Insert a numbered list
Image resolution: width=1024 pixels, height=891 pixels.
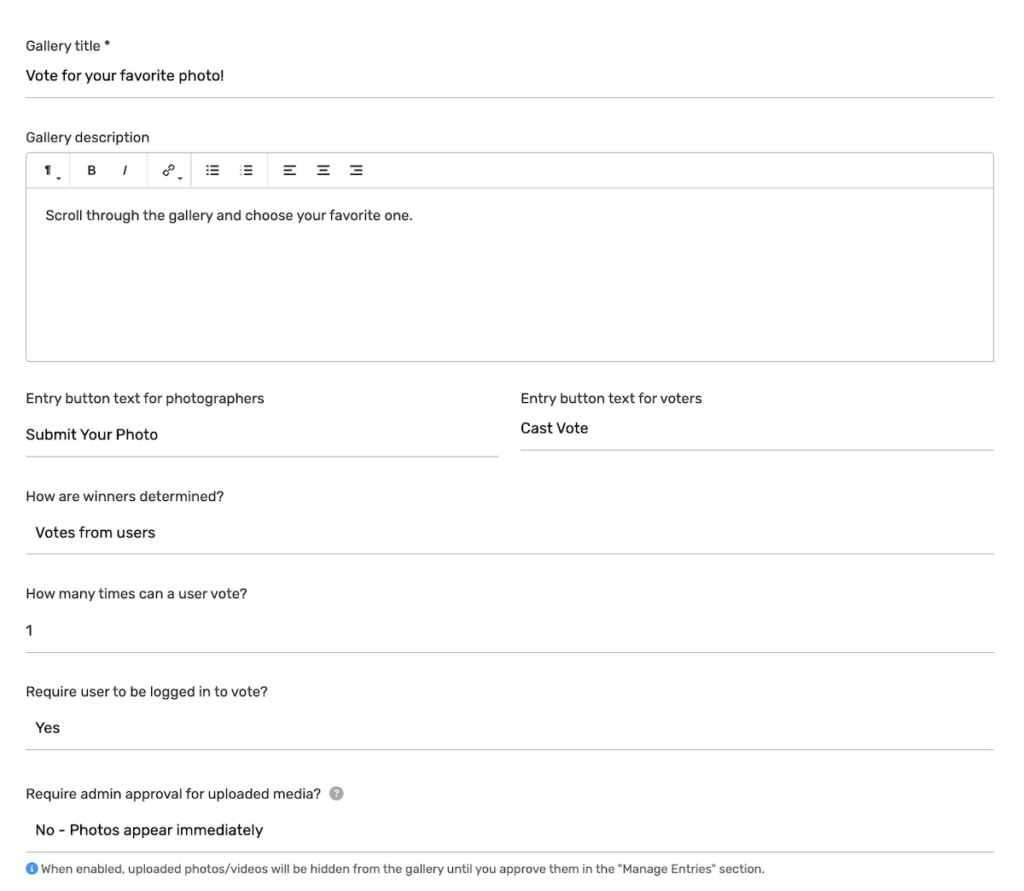(247, 171)
